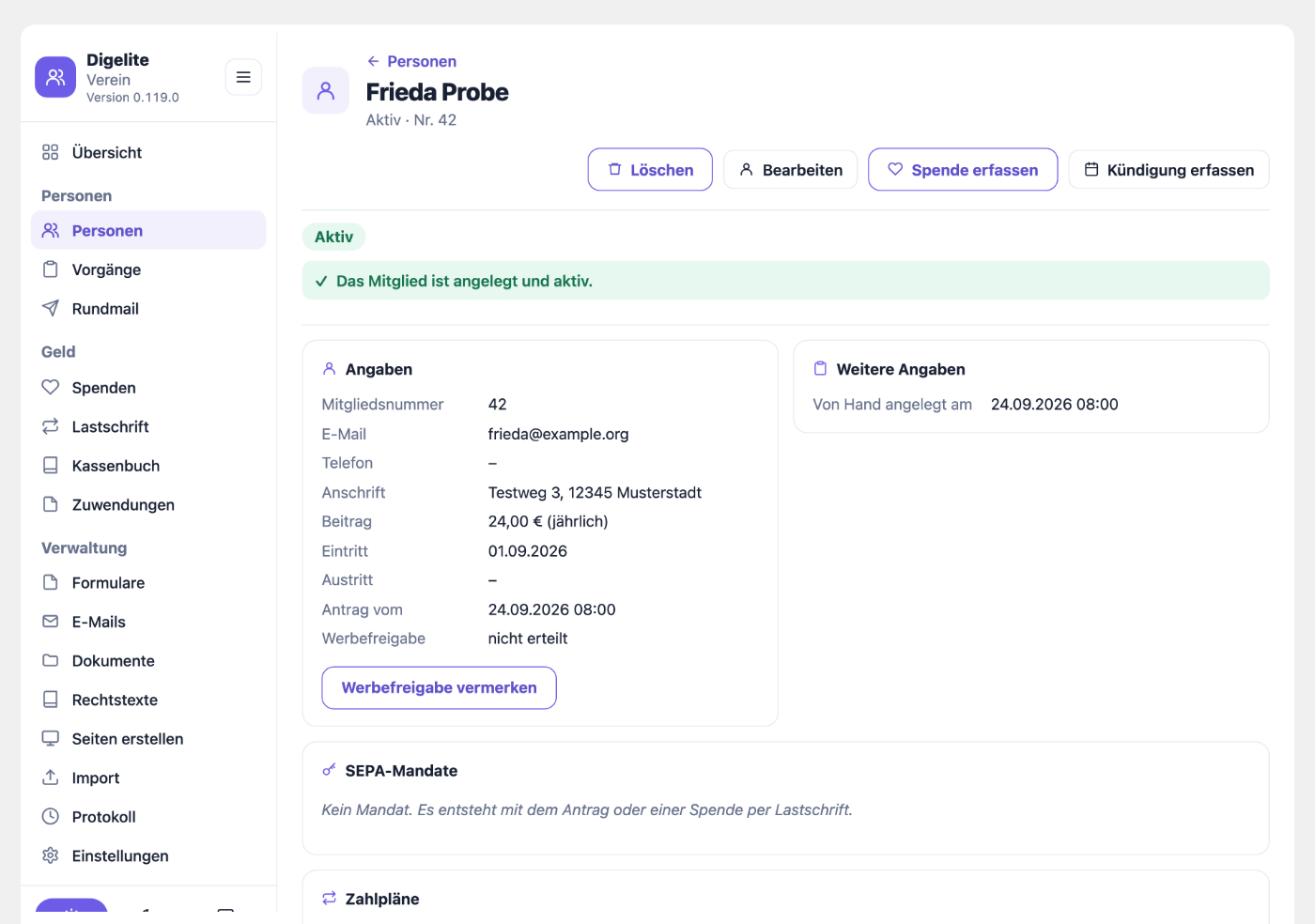
Task: Click the SEPA-Mandate section heading
Action: (x=401, y=770)
